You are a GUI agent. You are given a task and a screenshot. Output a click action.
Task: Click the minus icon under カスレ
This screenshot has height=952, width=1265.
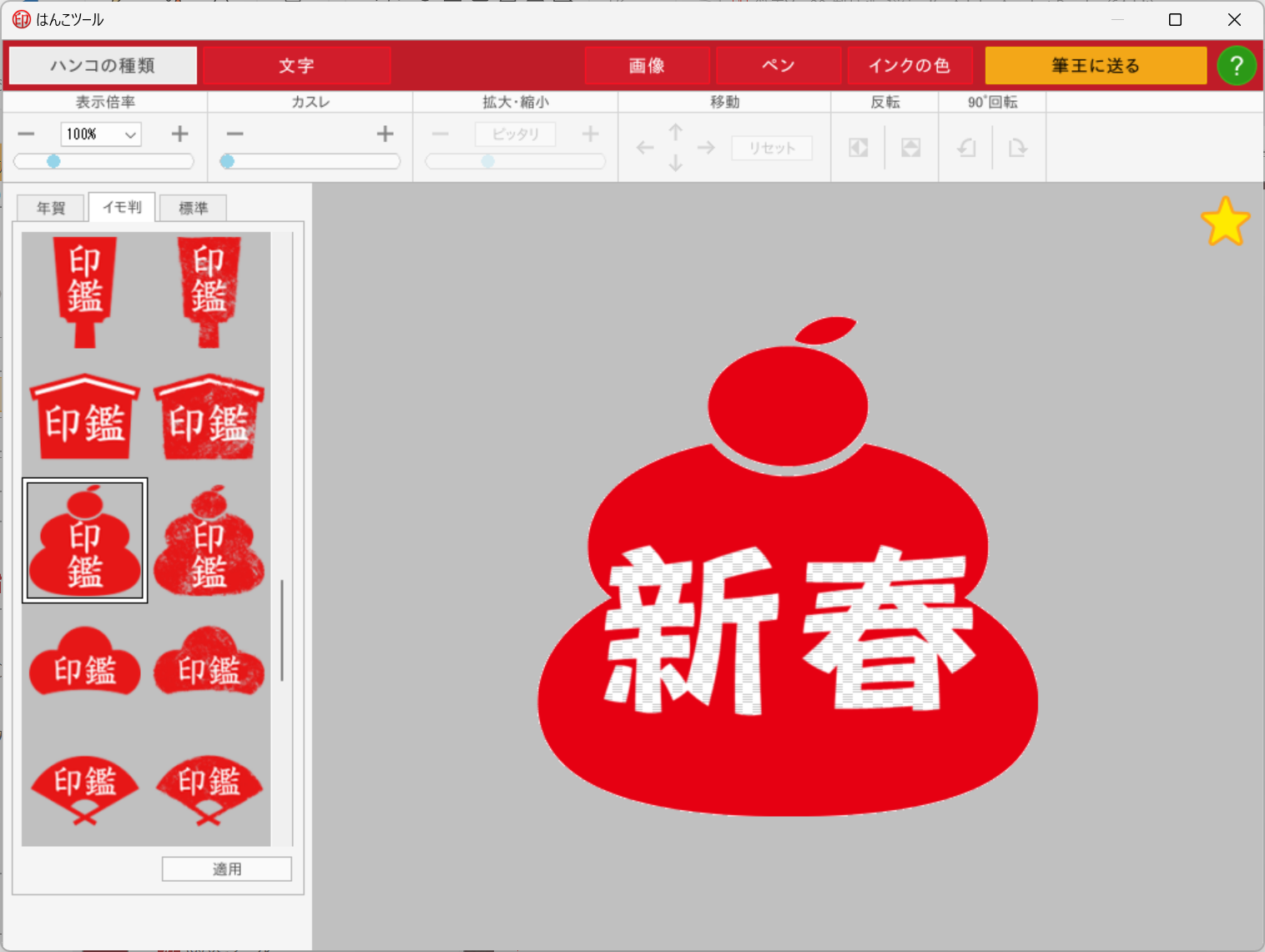pos(235,133)
